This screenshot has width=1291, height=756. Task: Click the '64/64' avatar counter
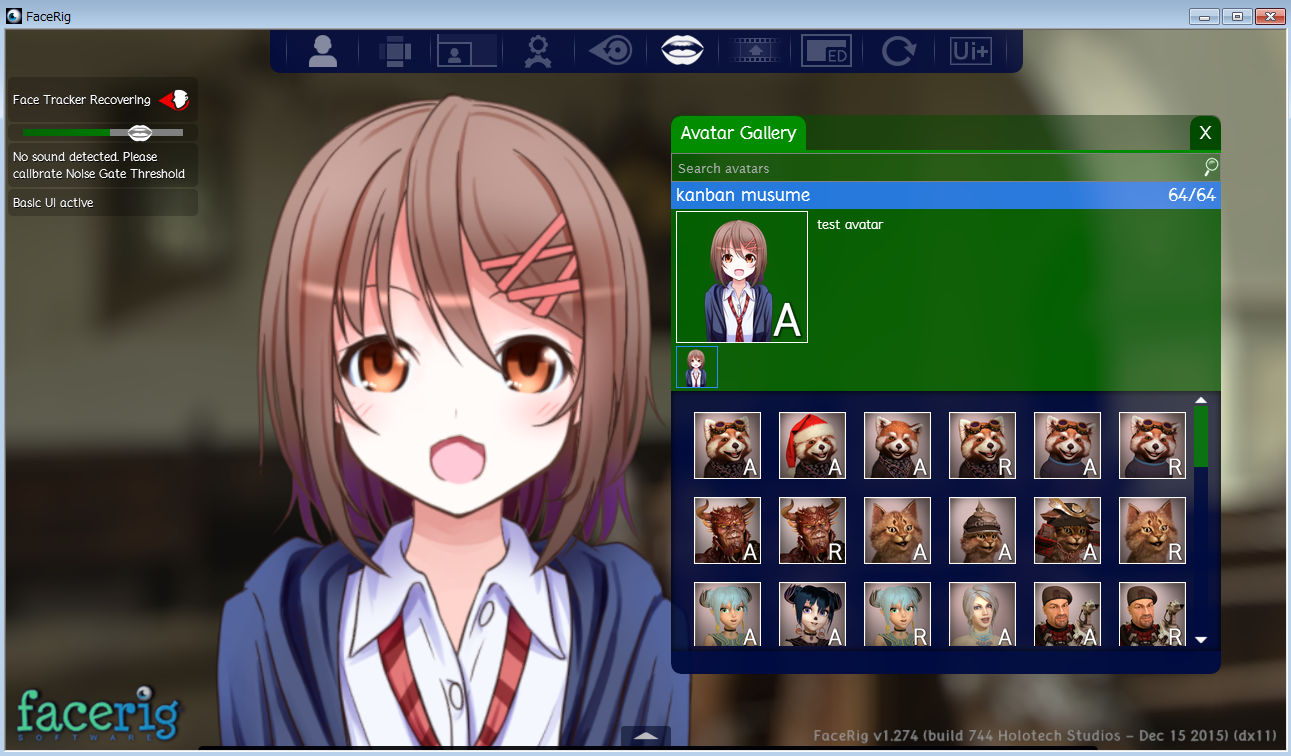(x=1192, y=195)
